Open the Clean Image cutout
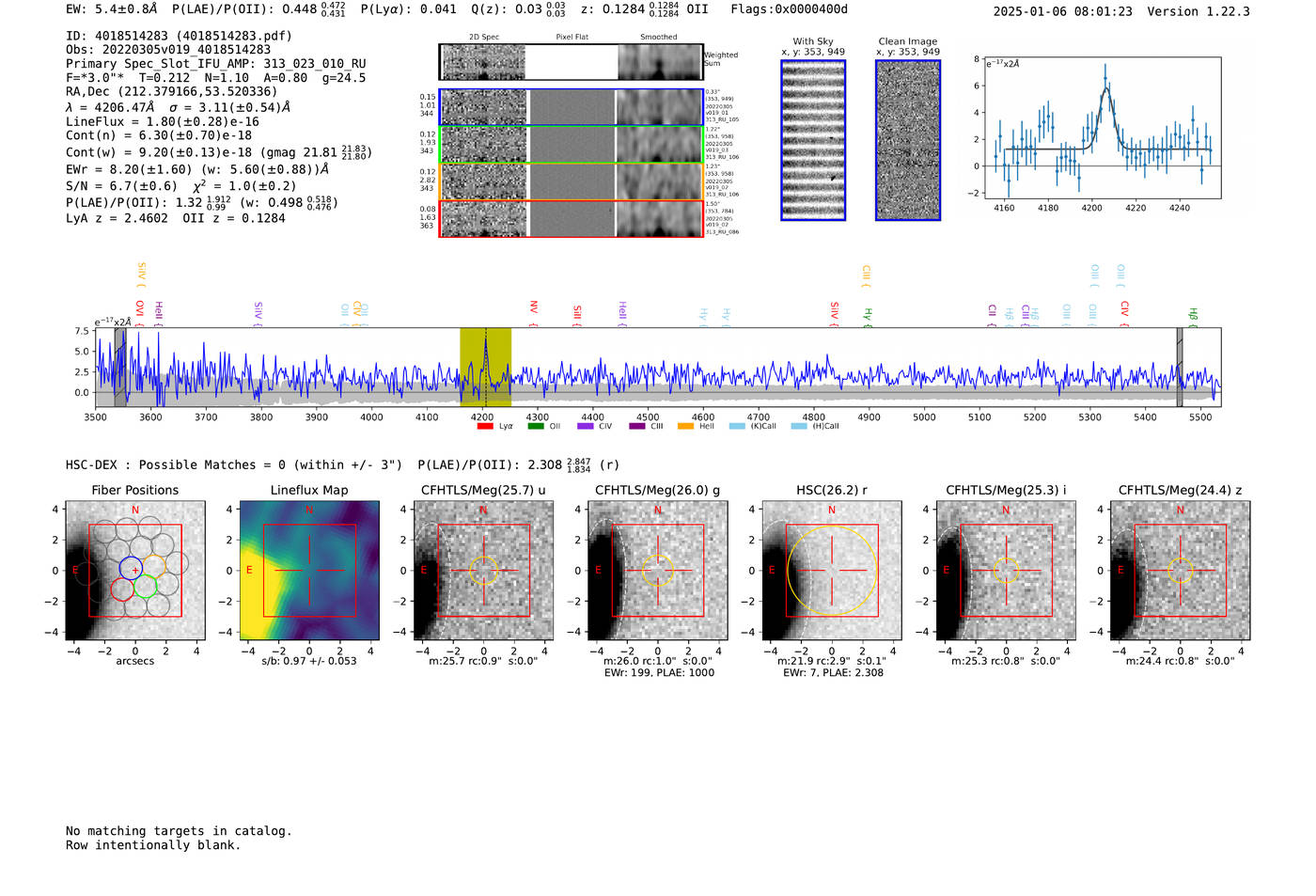The height and width of the screenshot is (896, 1316). tap(908, 140)
